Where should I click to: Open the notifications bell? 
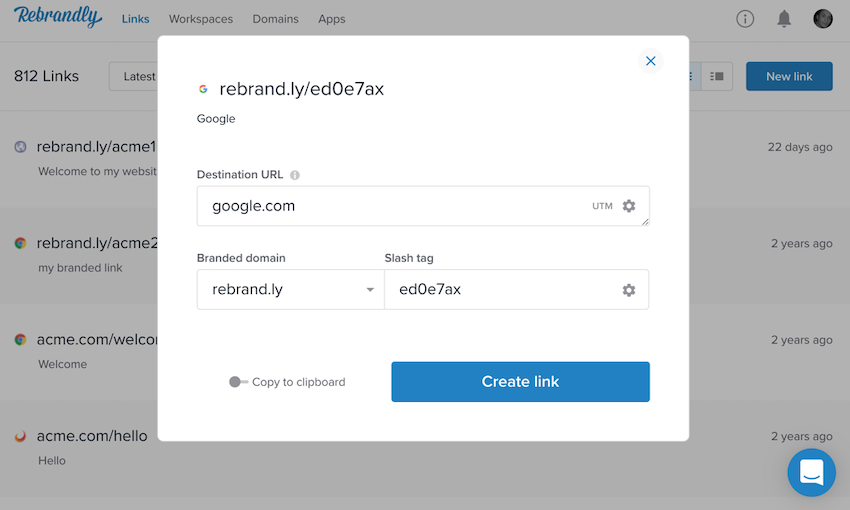pos(784,19)
